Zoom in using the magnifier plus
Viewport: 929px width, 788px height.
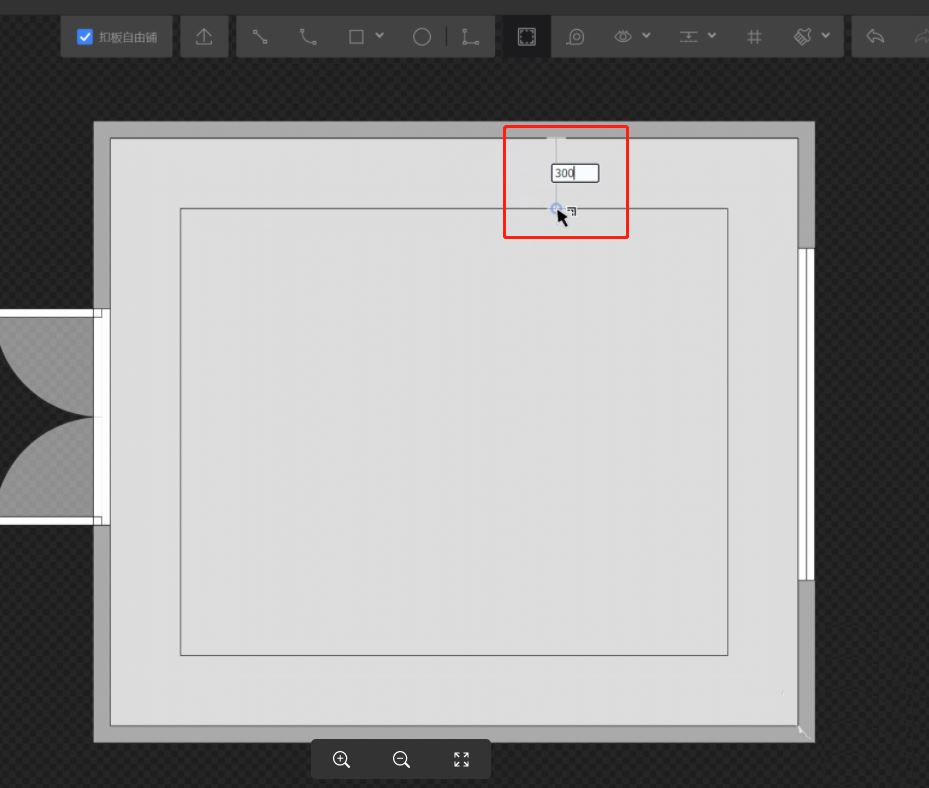pos(341,759)
